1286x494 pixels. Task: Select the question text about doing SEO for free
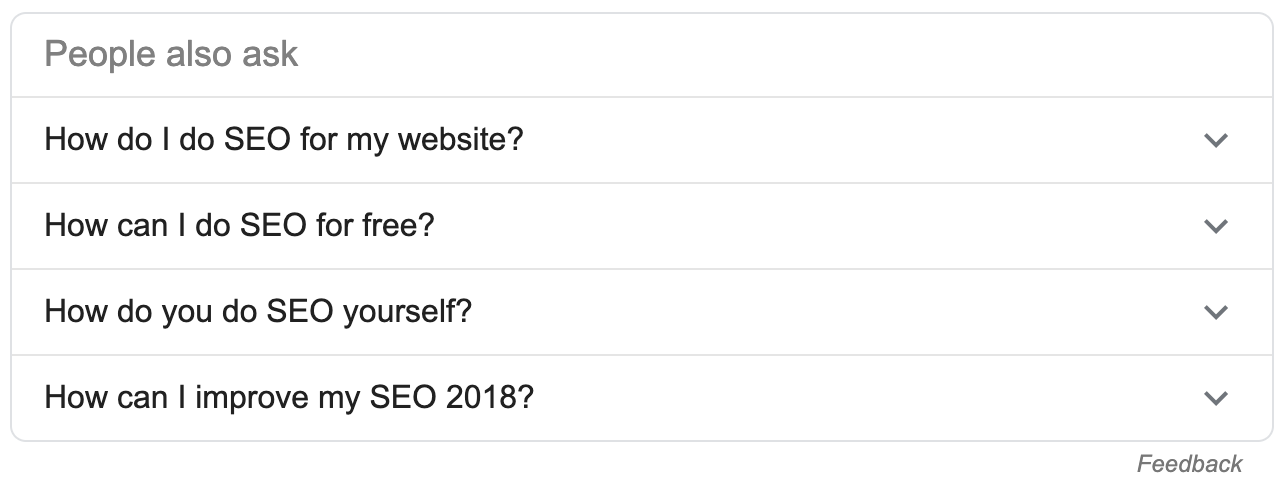[x=239, y=225]
